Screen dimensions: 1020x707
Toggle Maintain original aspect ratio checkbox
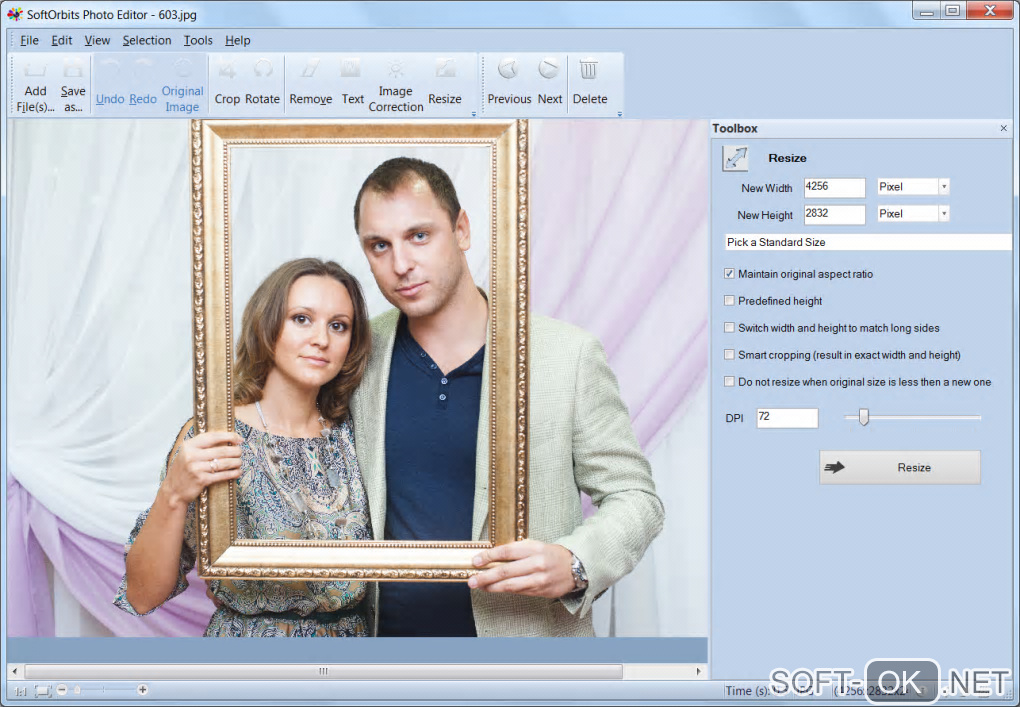729,274
